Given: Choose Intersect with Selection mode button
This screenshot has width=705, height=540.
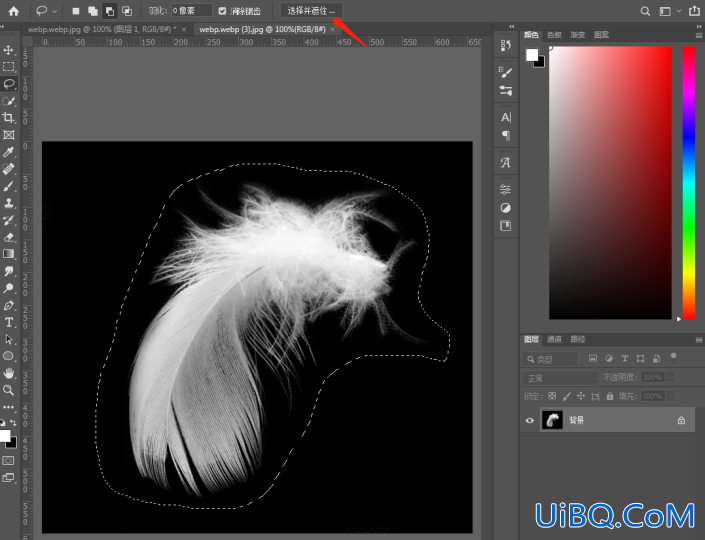Looking at the screenshot, I should coord(127,11).
